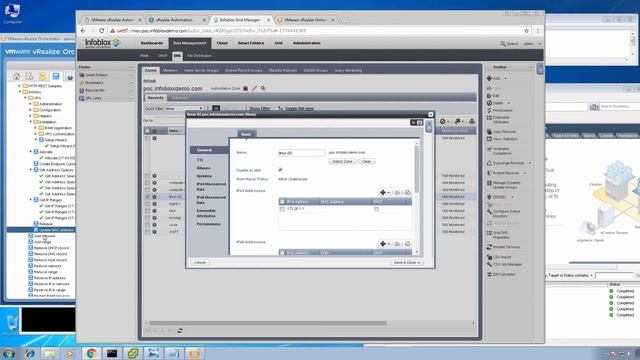Click Hostname Compliance in the Toolbar panel
The width and height of the screenshot is (640, 360).
[502, 151]
